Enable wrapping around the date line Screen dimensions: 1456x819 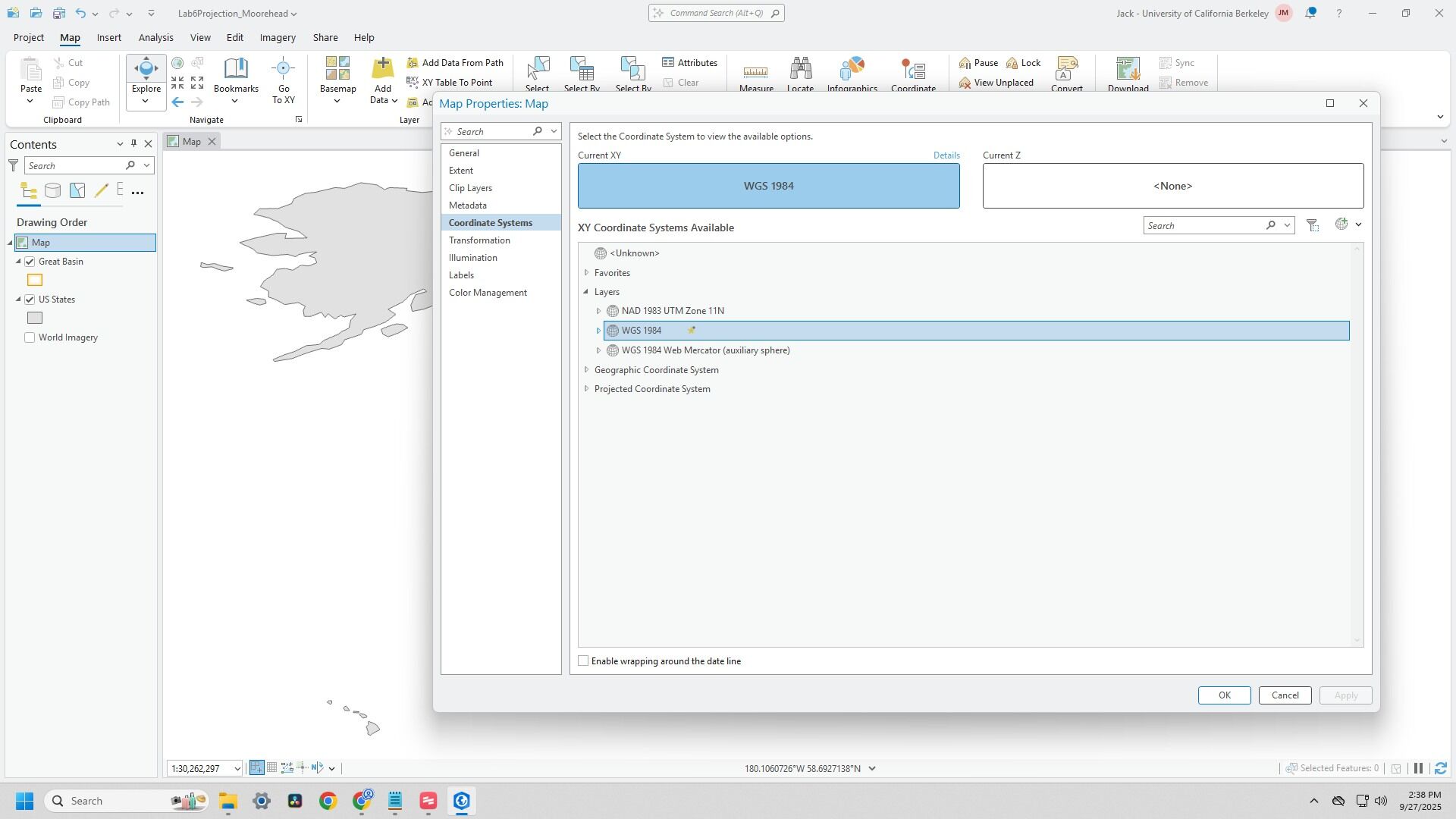click(583, 661)
